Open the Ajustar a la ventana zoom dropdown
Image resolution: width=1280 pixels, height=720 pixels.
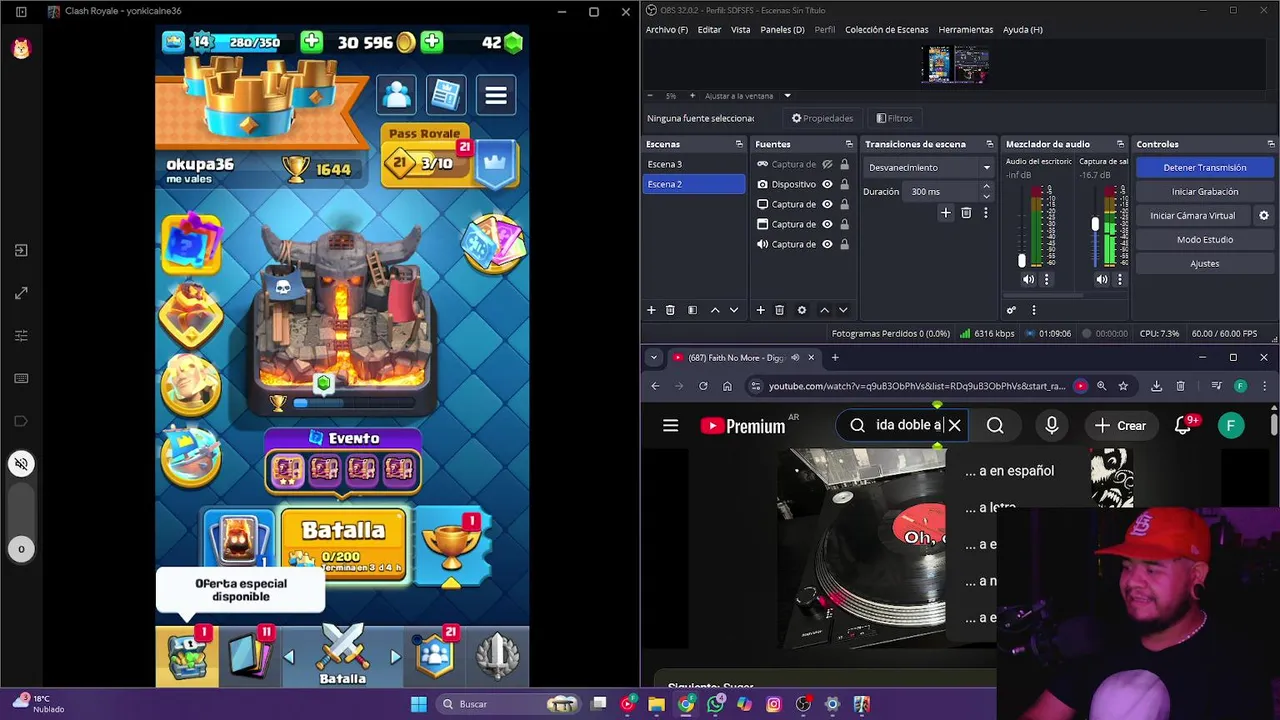tap(748, 96)
